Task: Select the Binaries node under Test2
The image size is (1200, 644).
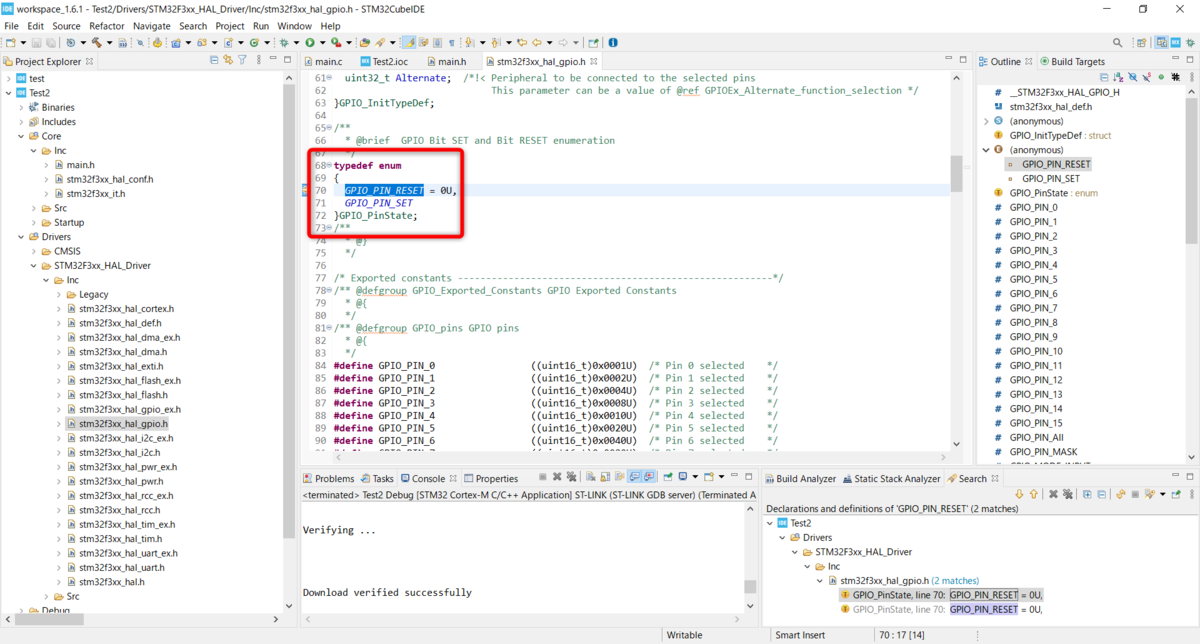Action: (58, 107)
